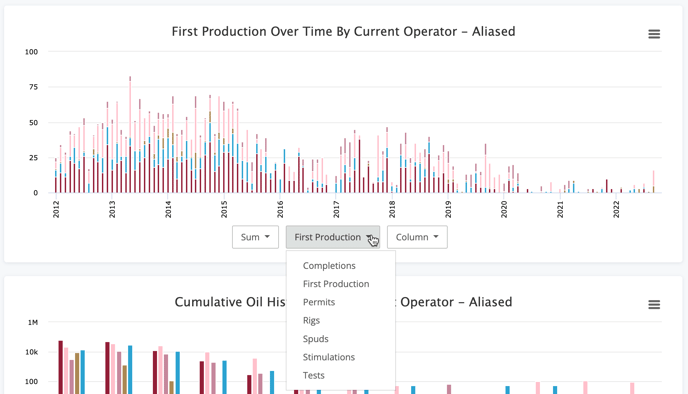Screen dimensions: 688x394
Task: Open the Column chart type dropdown
Action: (x=417, y=237)
